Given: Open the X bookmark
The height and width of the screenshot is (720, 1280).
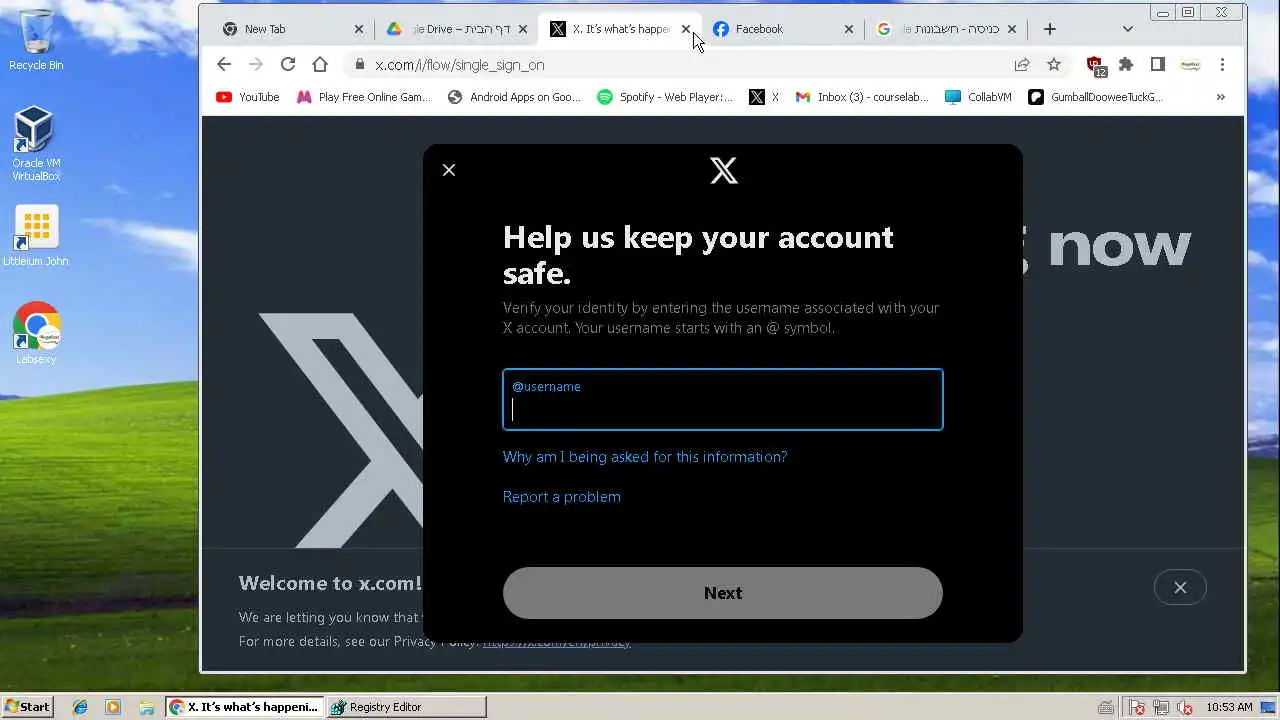Looking at the screenshot, I should pyautogui.click(x=765, y=97).
